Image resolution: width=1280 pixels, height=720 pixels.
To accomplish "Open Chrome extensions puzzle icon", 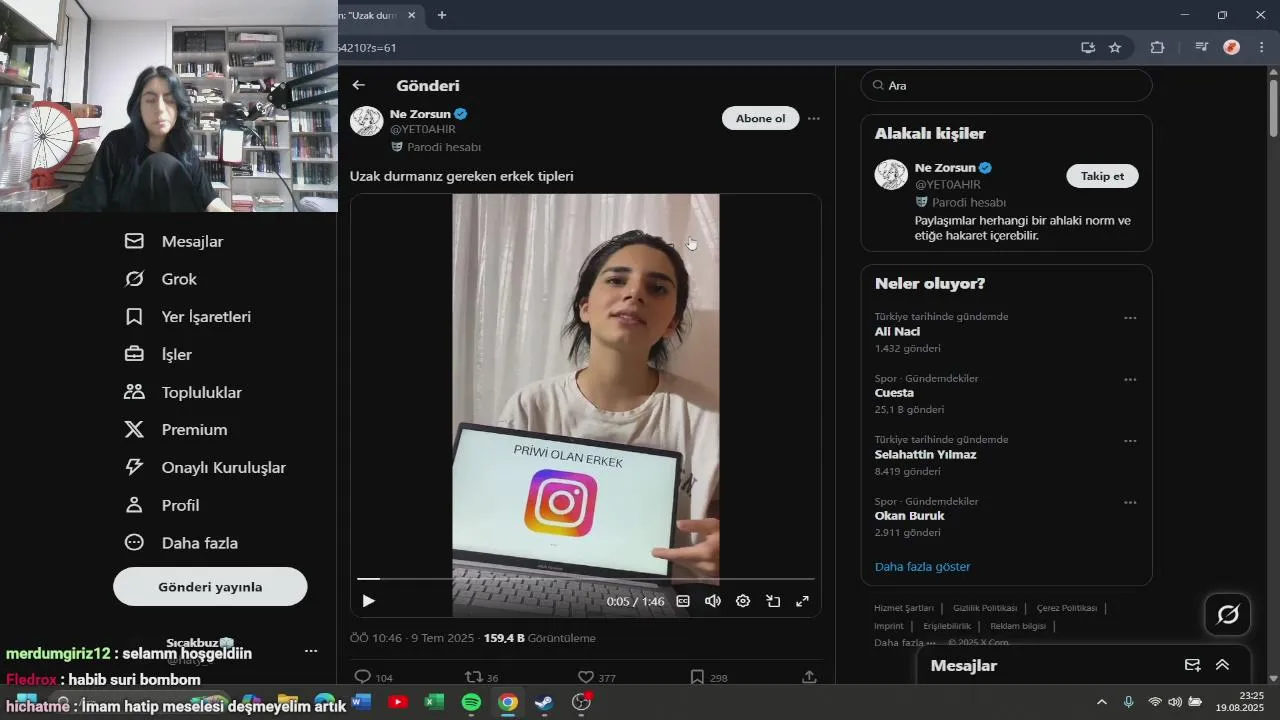I will pyautogui.click(x=1157, y=47).
